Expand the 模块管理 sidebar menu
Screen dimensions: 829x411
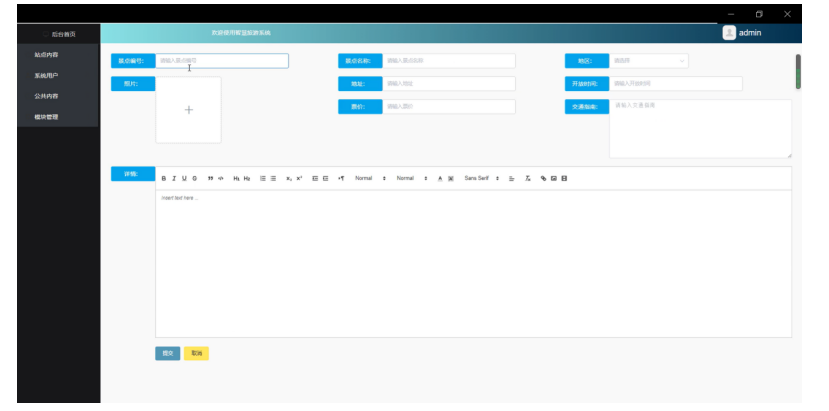[x=58, y=117]
